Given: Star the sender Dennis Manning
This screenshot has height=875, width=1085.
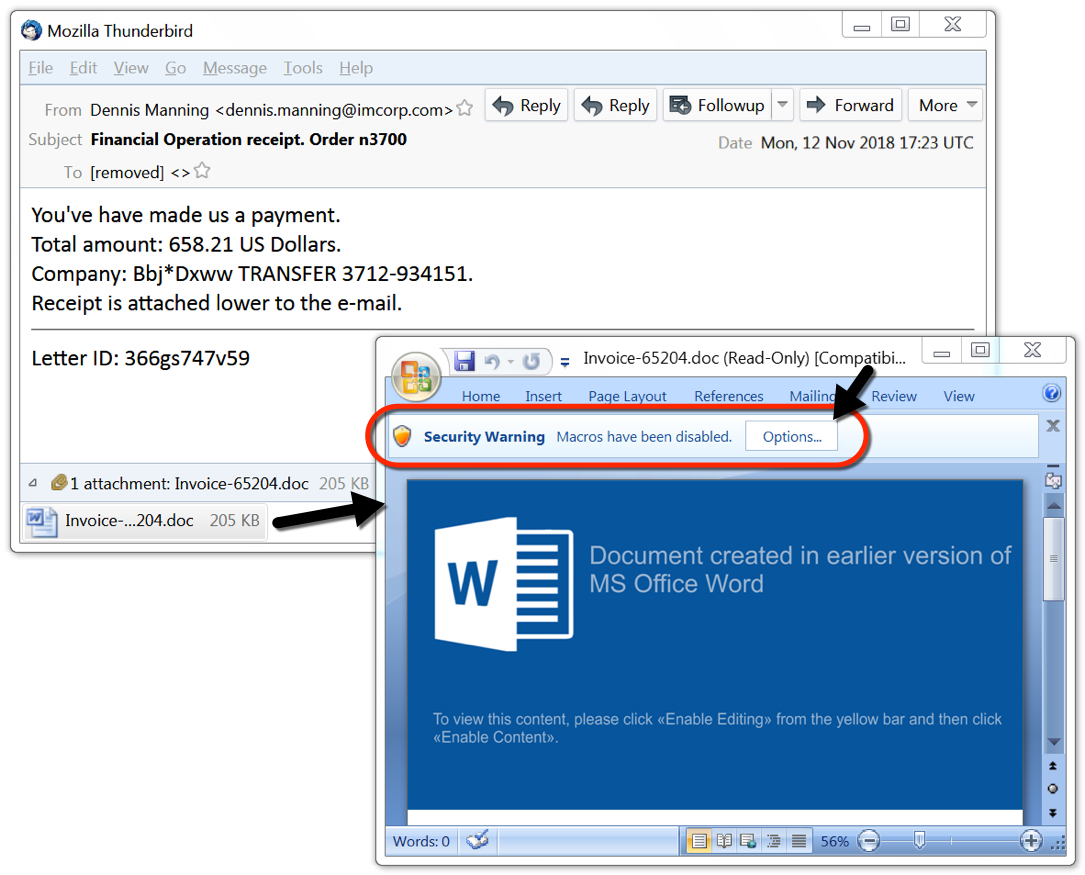Looking at the screenshot, I should tap(466, 108).
